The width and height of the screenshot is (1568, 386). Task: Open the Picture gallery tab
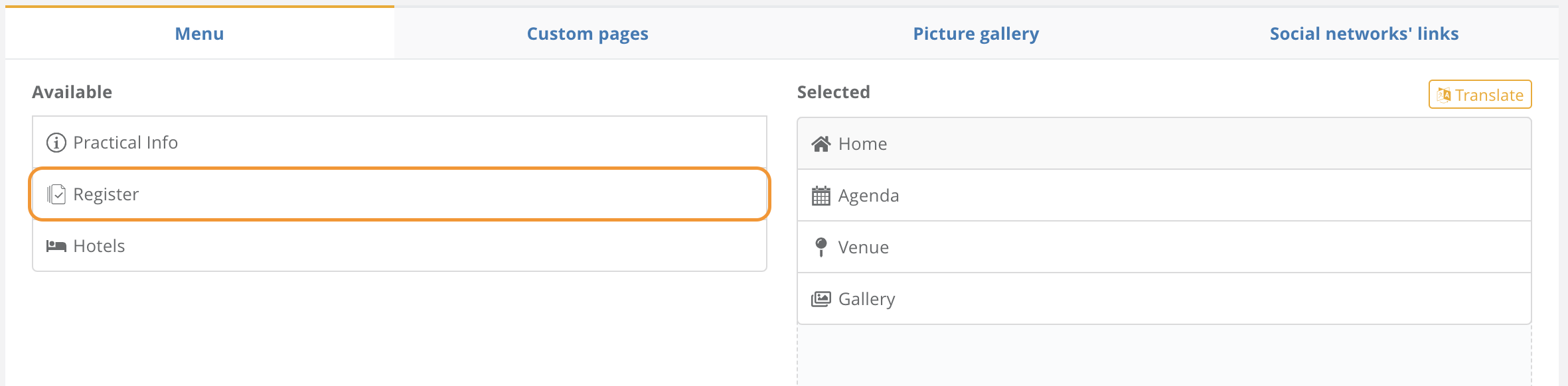[x=976, y=33]
